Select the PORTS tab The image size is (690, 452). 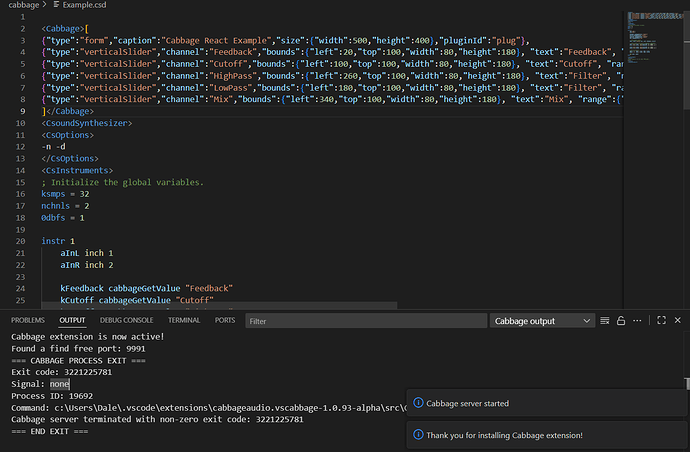click(x=225, y=320)
